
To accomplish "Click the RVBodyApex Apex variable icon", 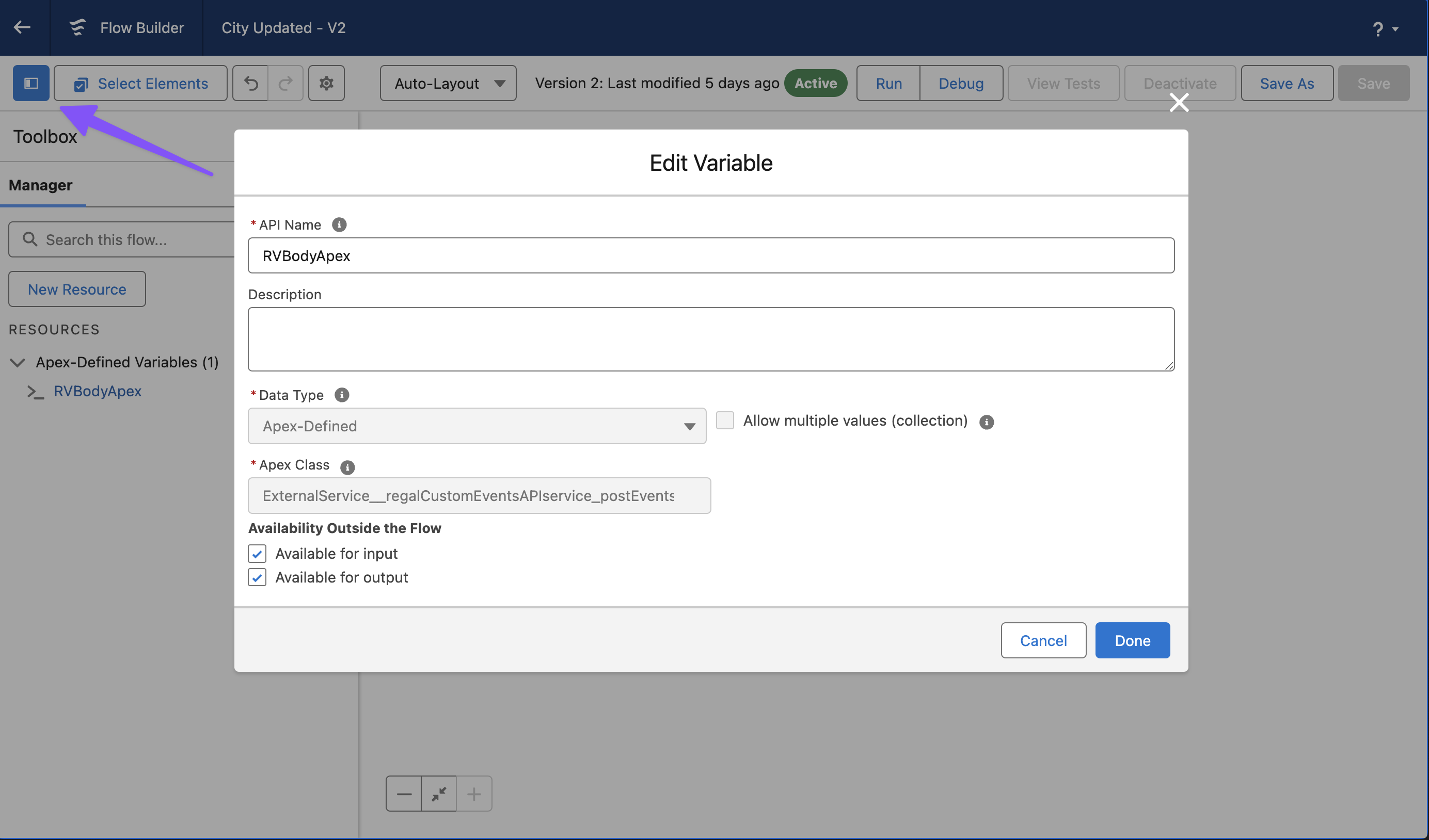I will 36,392.
